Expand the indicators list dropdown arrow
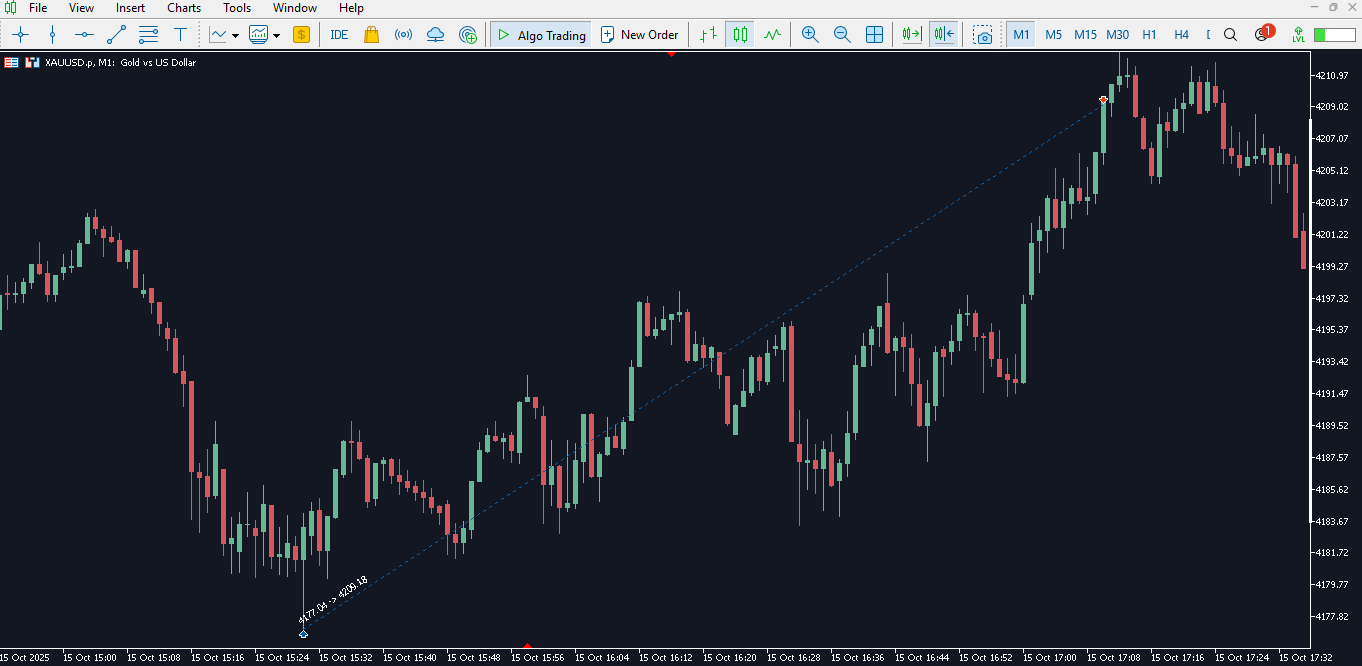The image size is (1362, 666). coord(235,36)
